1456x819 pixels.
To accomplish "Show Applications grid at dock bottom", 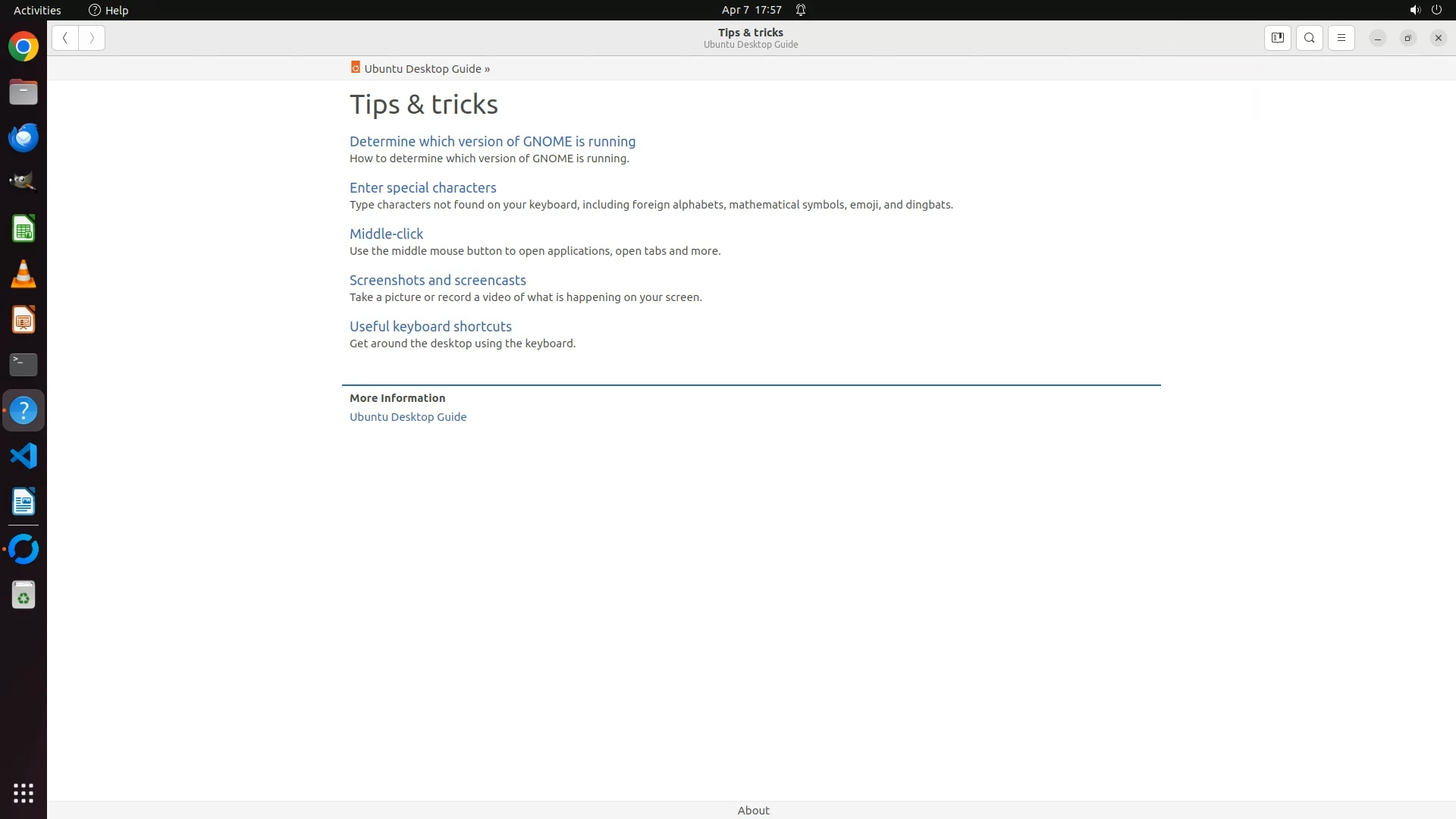I will coord(24,793).
